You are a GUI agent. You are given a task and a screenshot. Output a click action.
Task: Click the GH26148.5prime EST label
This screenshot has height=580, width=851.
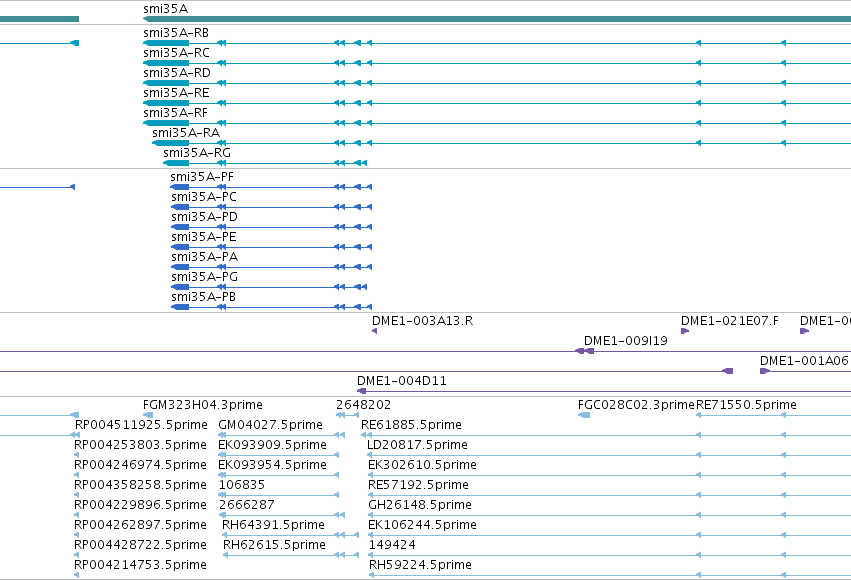[420, 506]
